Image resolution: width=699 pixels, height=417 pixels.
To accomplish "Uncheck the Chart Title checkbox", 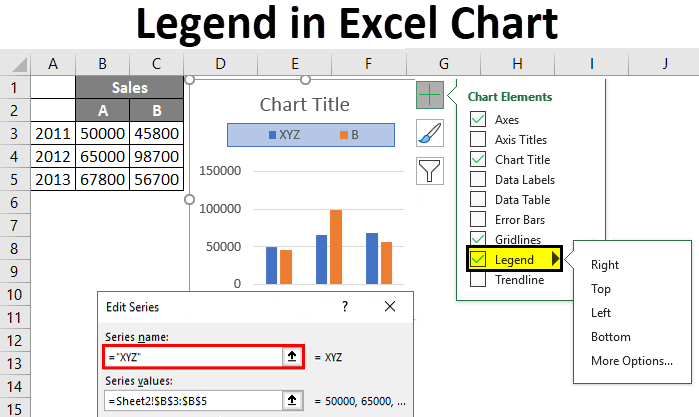I will coord(478,159).
